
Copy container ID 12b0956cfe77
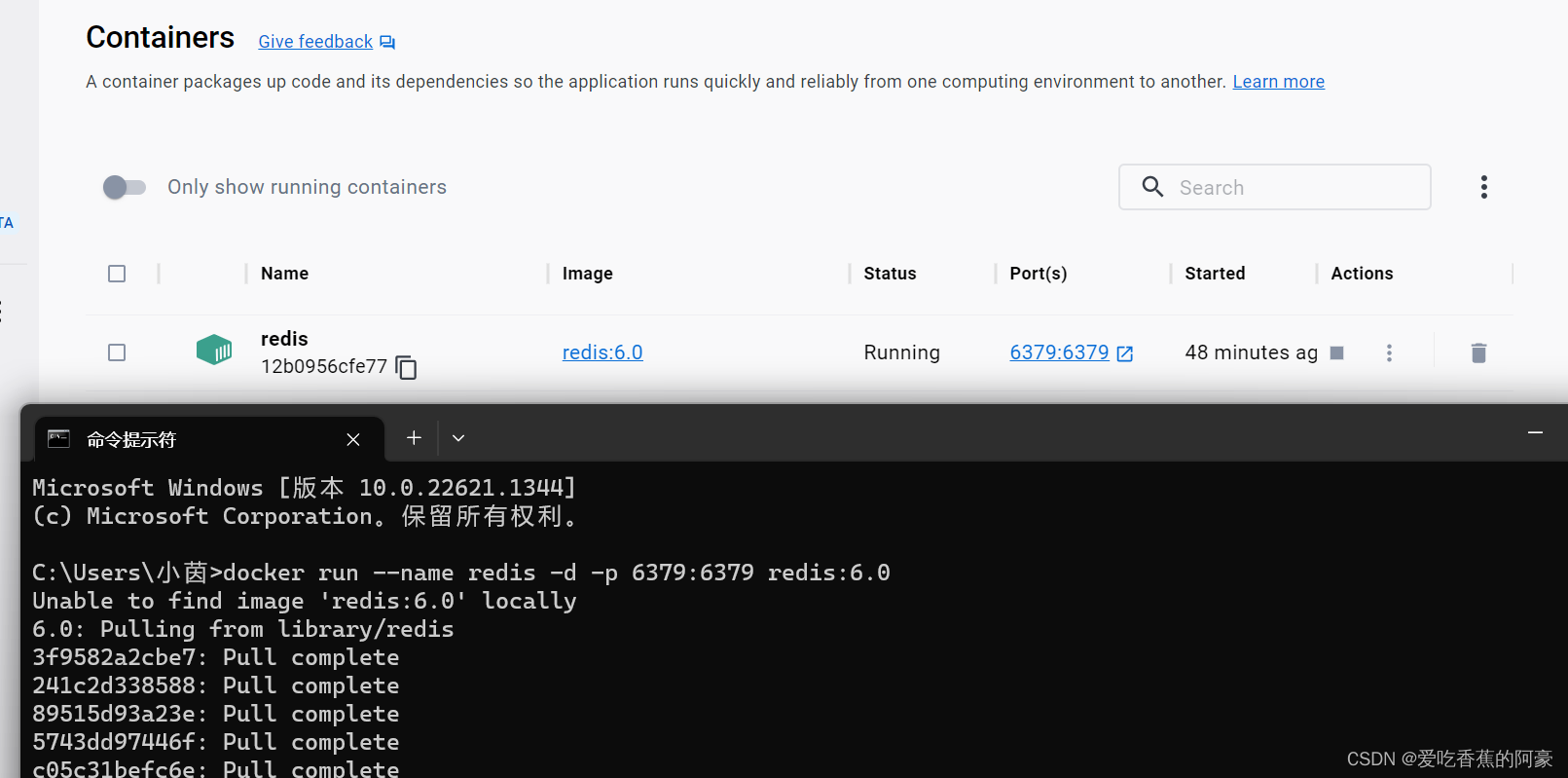406,367
